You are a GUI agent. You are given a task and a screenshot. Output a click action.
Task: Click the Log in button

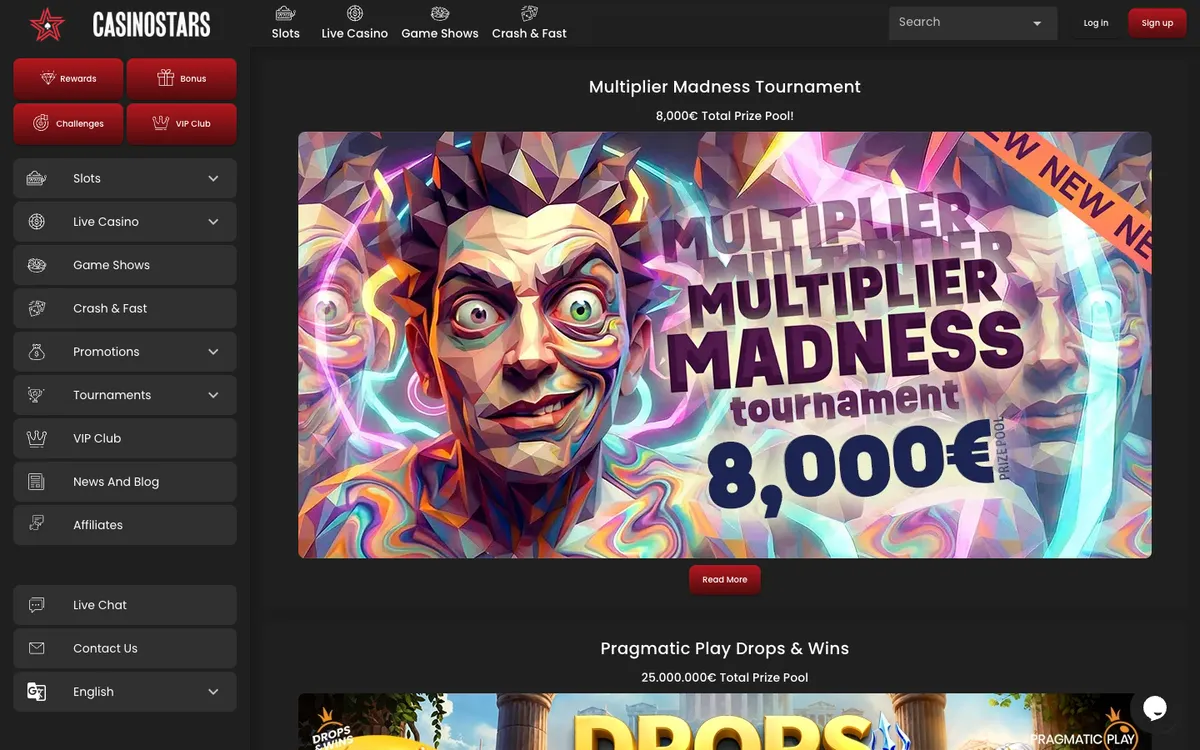tap(1096, 23)
